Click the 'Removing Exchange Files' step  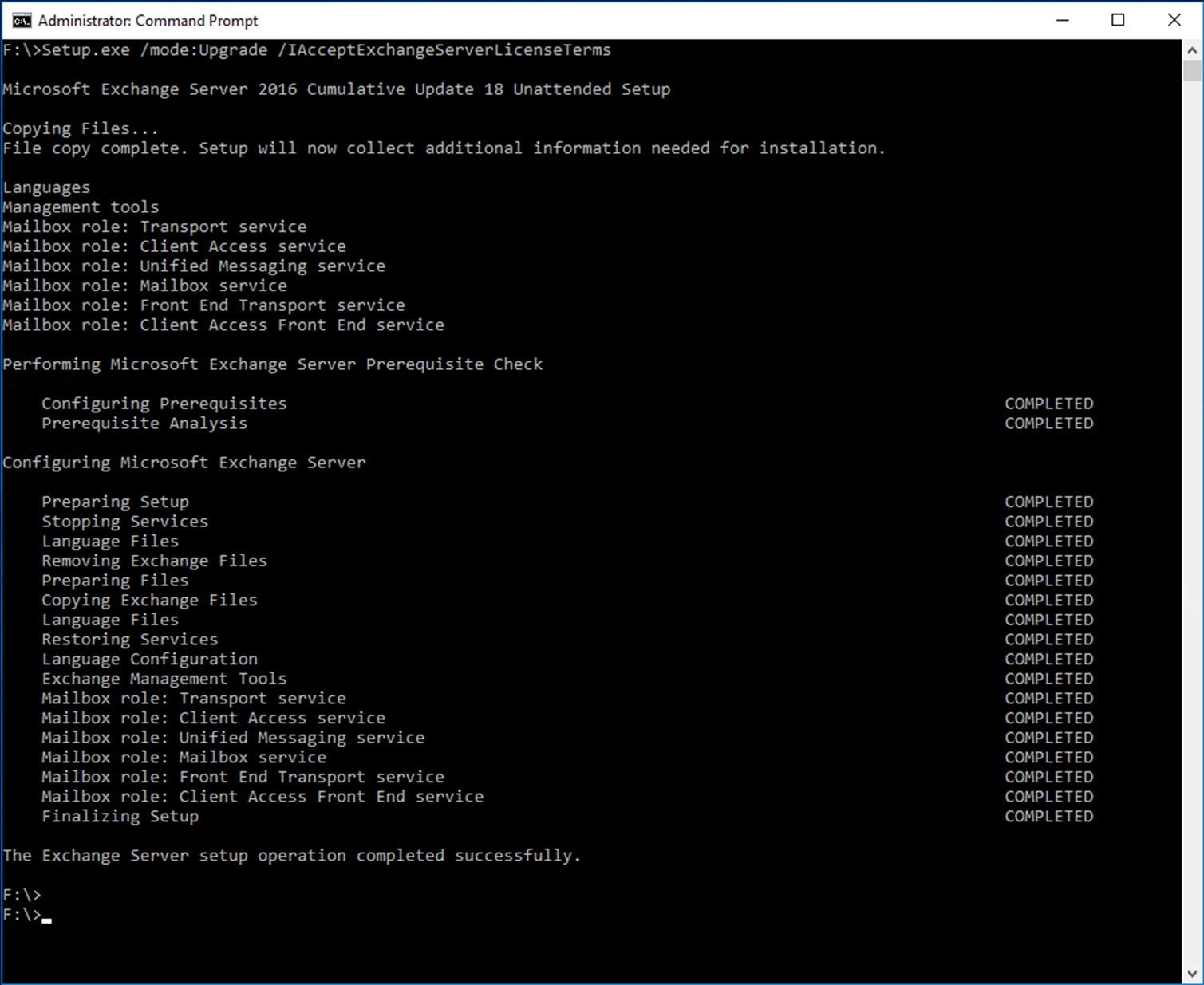[x=155, y=561]
